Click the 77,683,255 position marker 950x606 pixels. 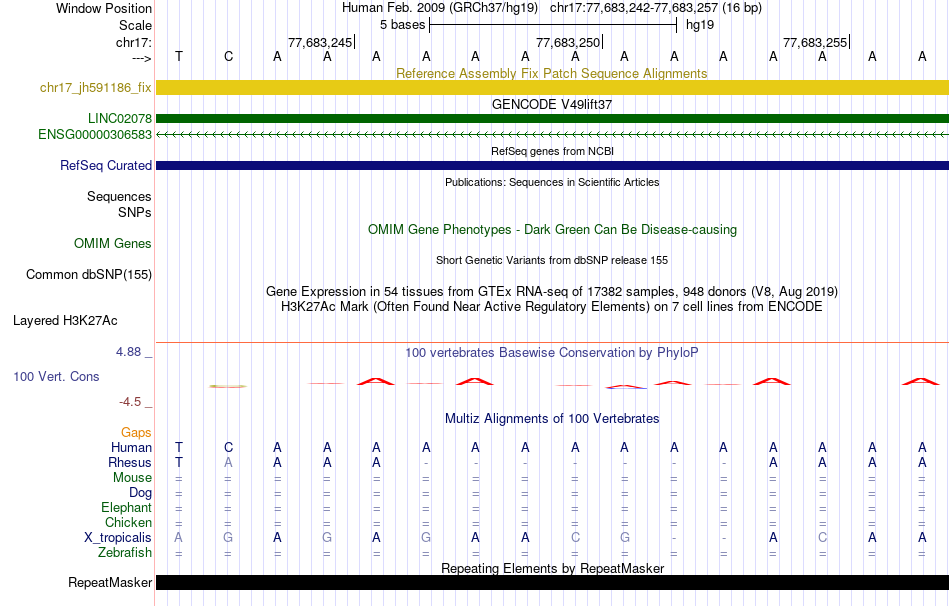pos(815,42)
